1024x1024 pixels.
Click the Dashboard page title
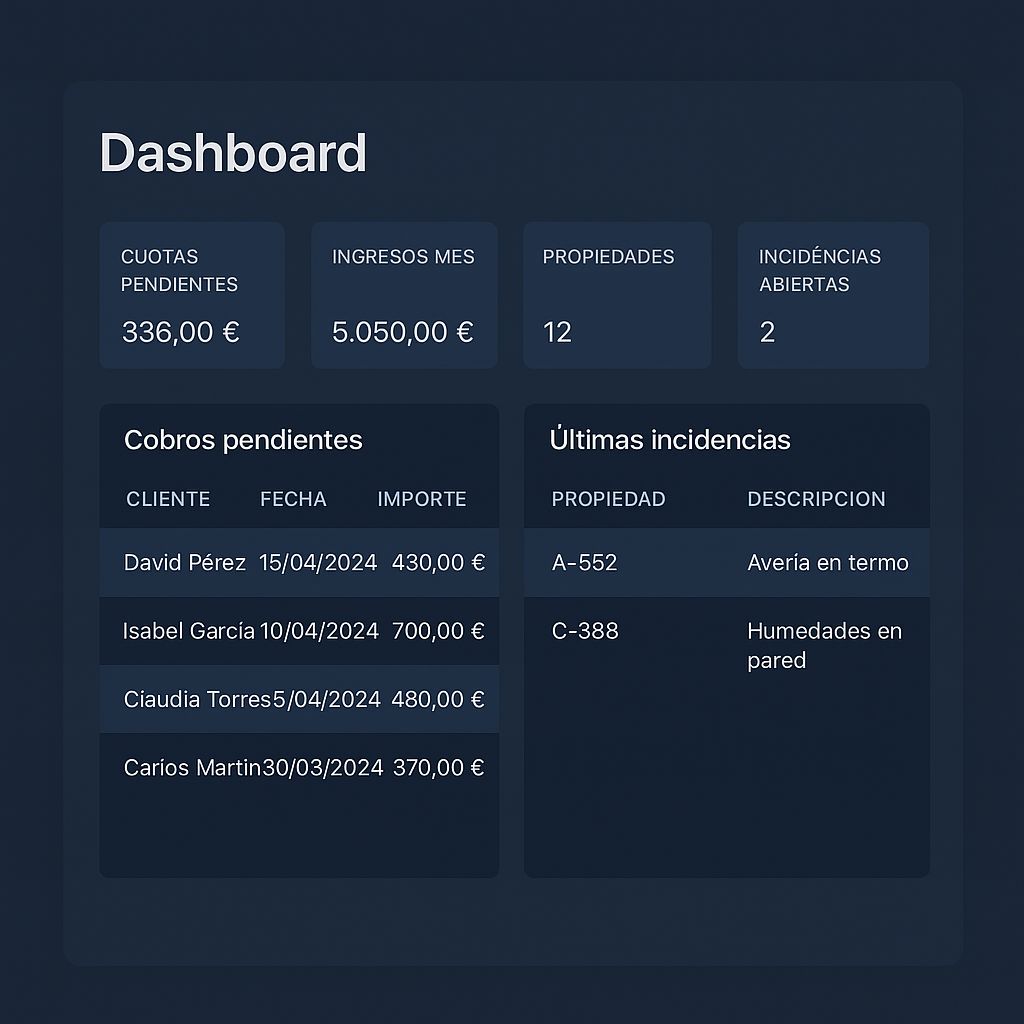click(233, 154)
